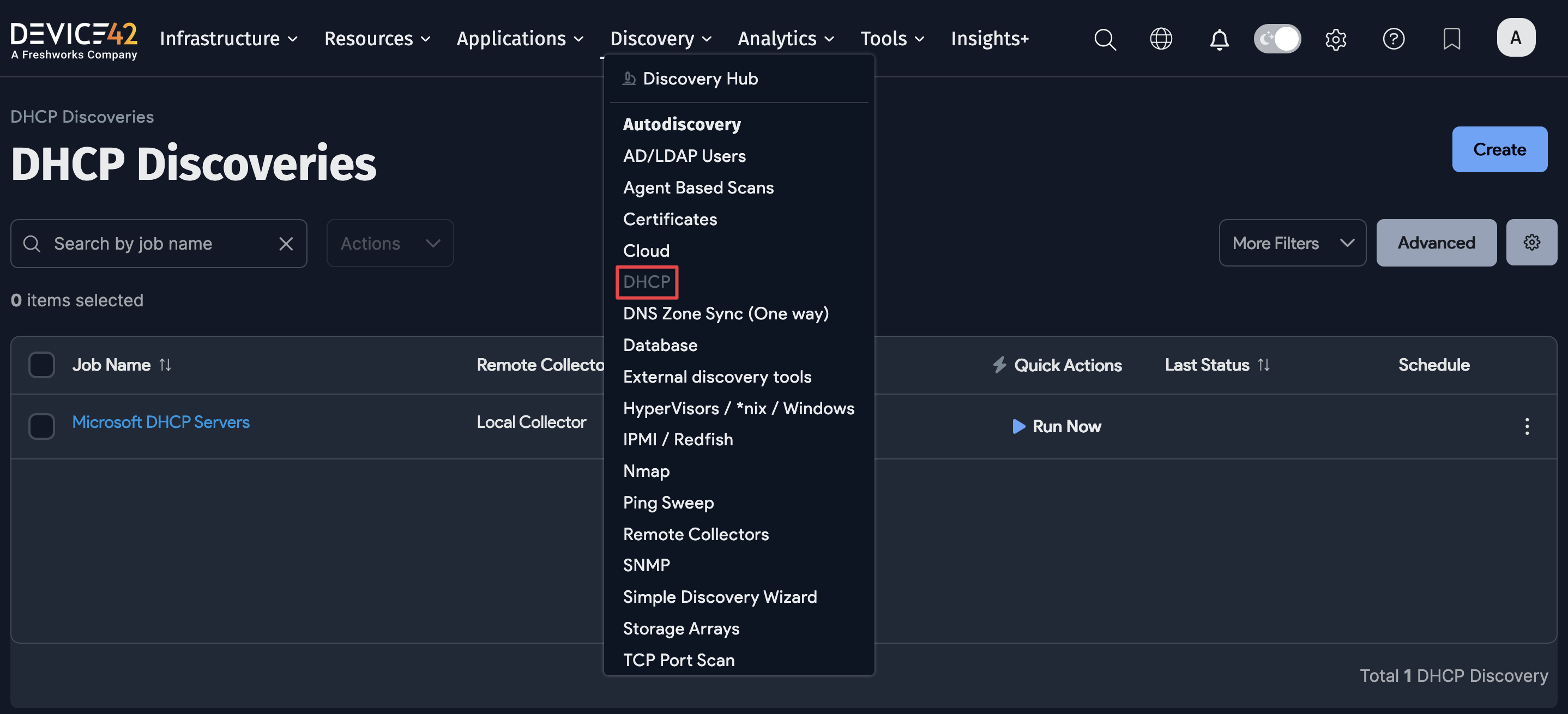Screen dimensions: 1568x714
Task: Open the table column settings gear
Action: (x=1532, y=242)
